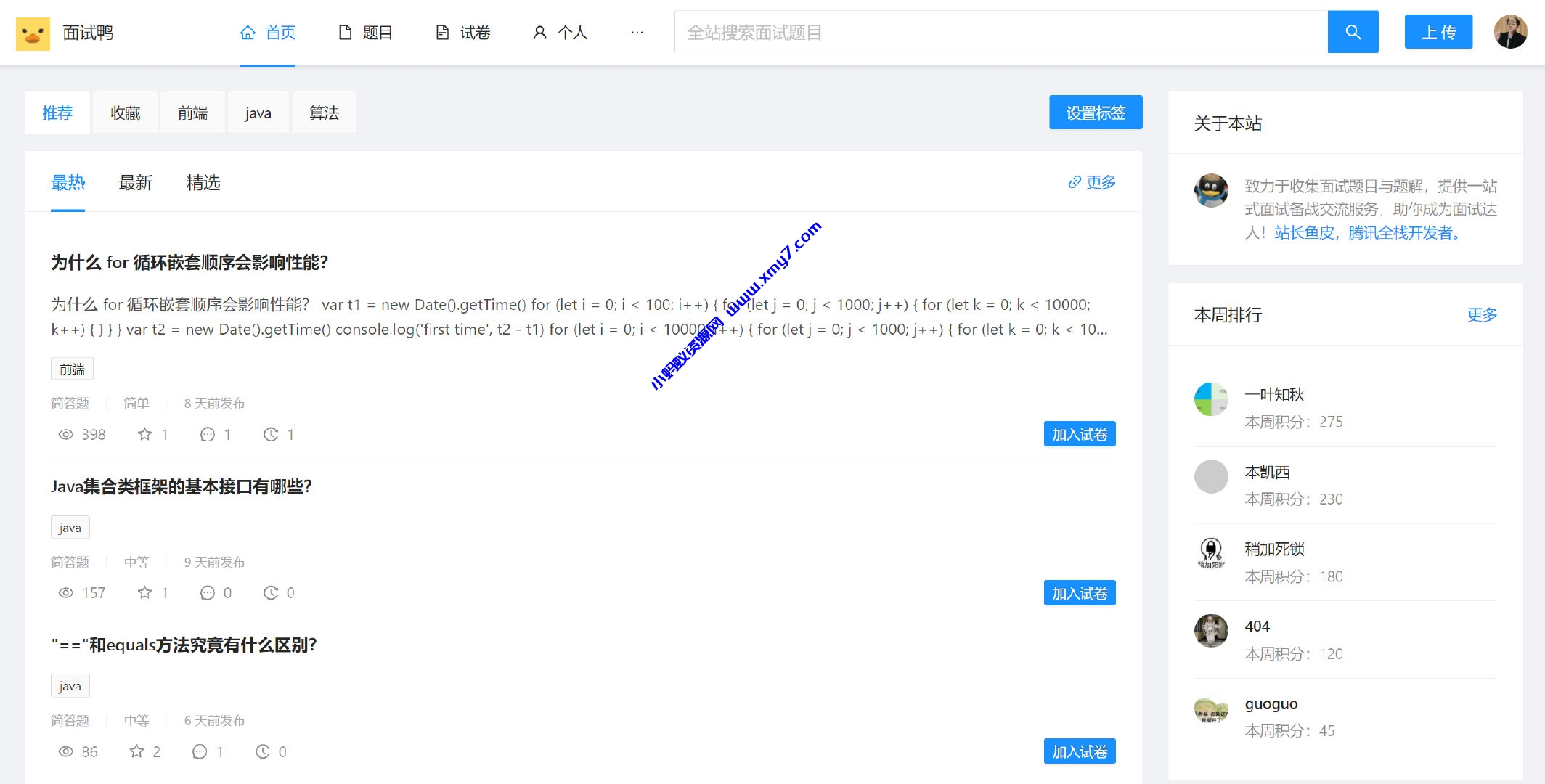Click the 上传 upload button
1545x784 pixels.
click(x=1438, y=31)
